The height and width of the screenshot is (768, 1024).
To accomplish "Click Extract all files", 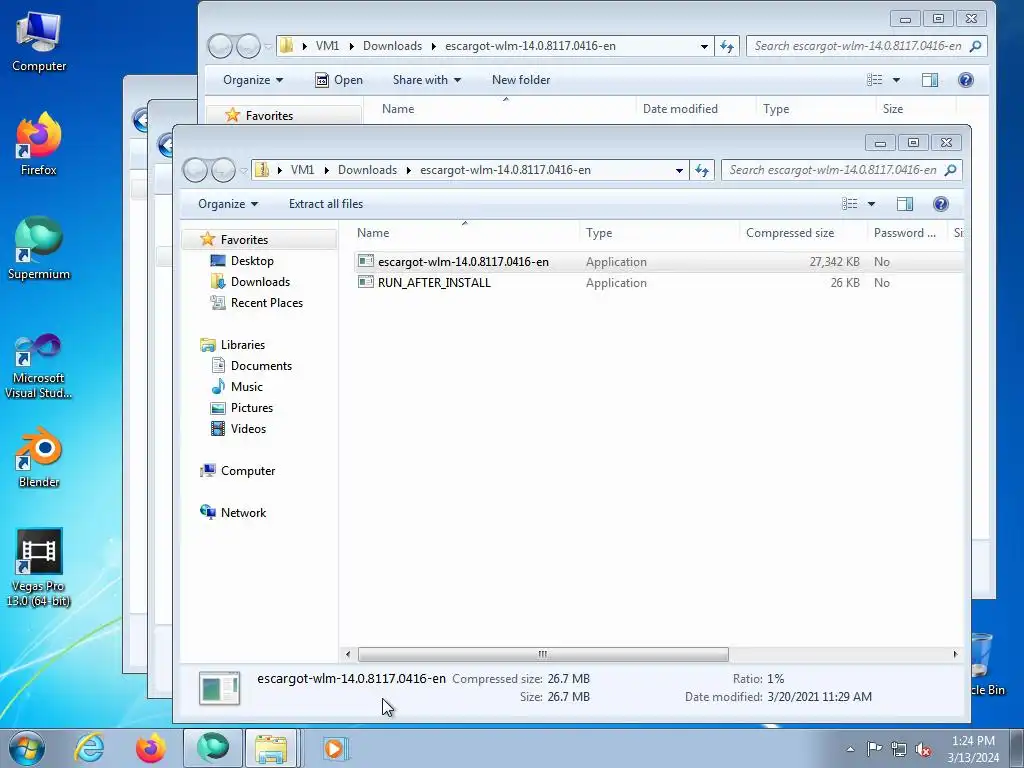I will point(326,204).
